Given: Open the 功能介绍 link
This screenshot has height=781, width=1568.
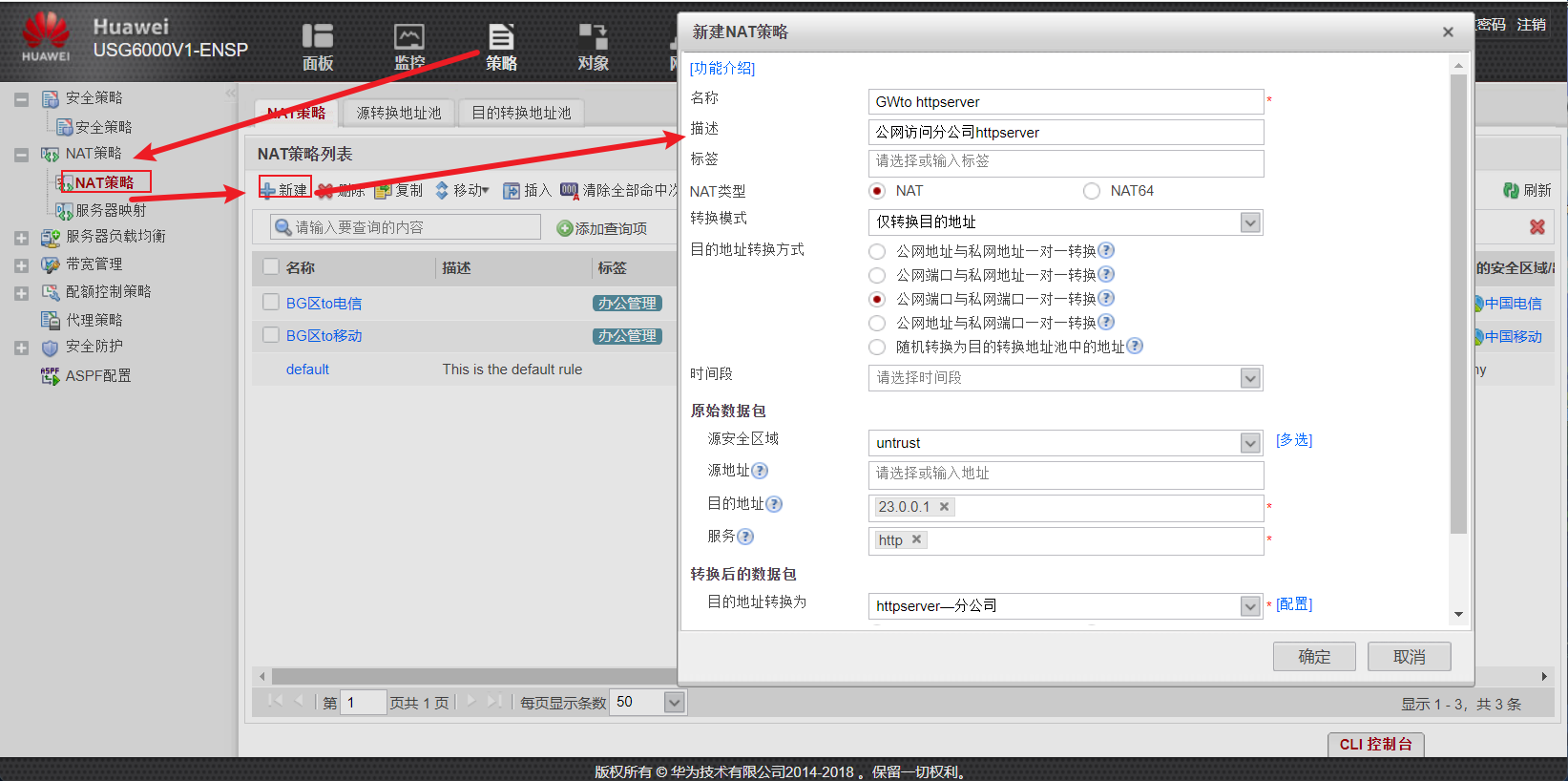Looking at the screenshot, I should tap(722, 68).
